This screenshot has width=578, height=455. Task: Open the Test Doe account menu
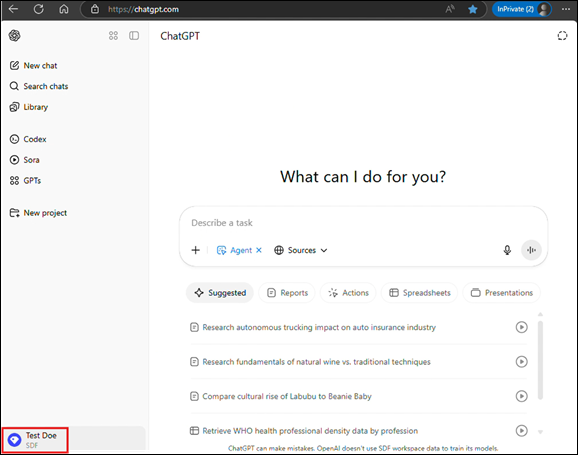(x=35, y=440)
